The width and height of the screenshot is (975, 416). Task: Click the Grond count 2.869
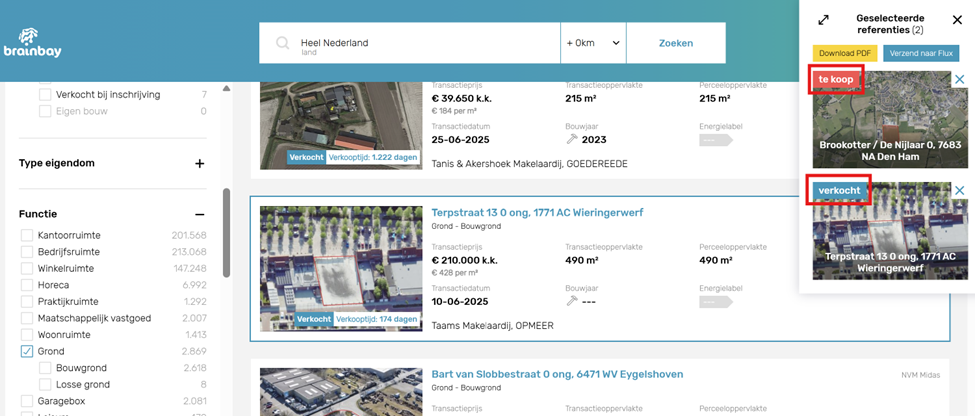[194, 351]
